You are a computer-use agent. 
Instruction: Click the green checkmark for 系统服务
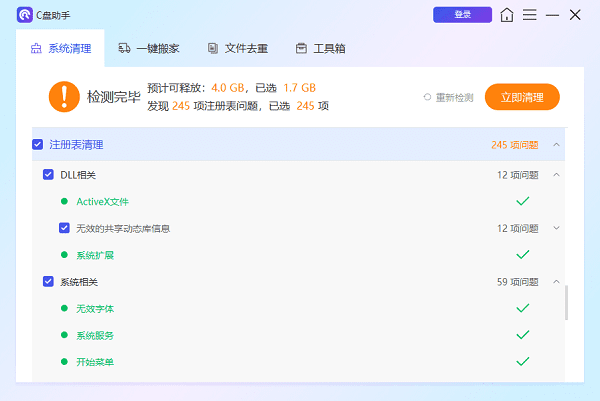click(x=522, y=335)
